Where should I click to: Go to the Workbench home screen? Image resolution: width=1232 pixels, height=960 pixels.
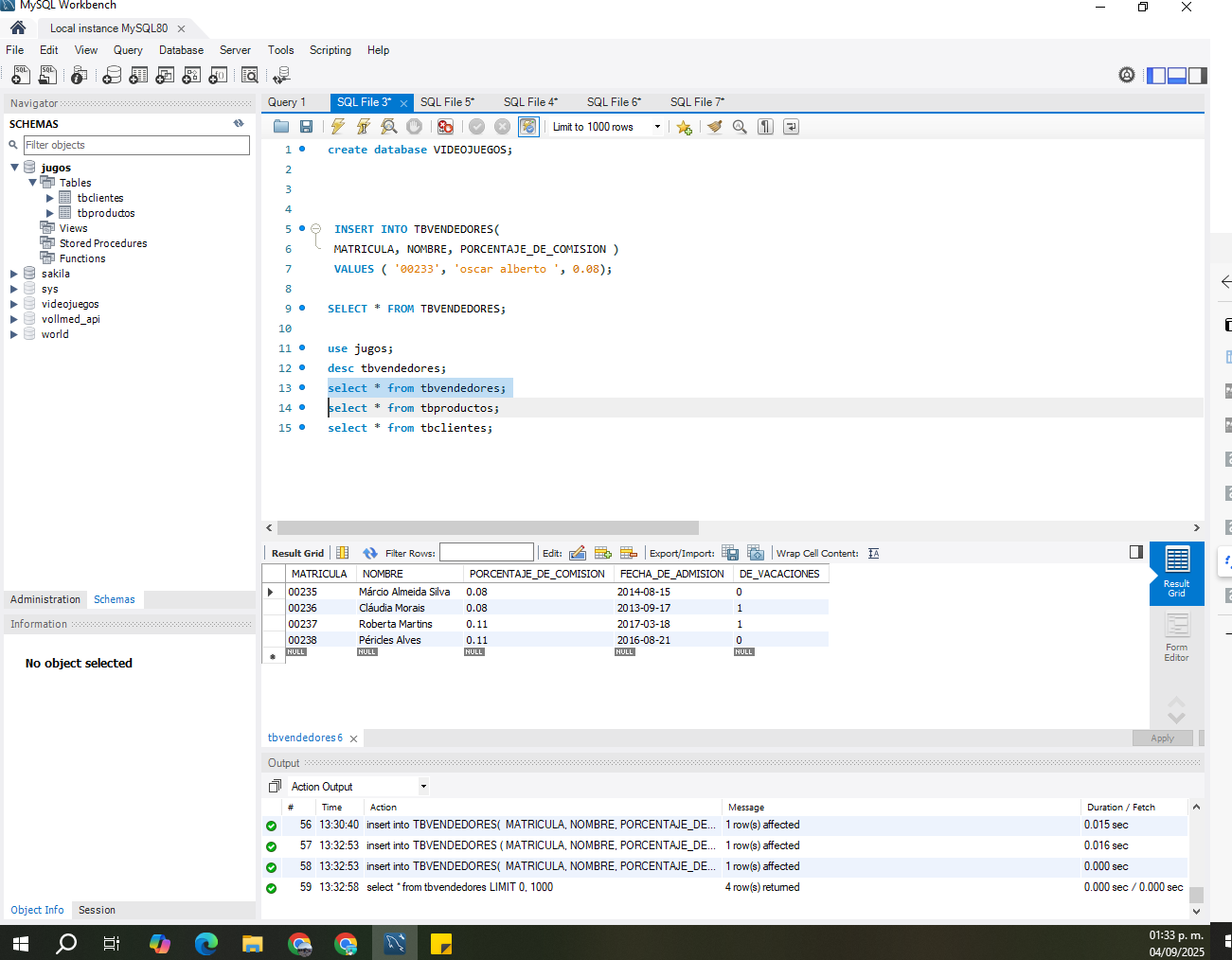(x=18, y=27)
